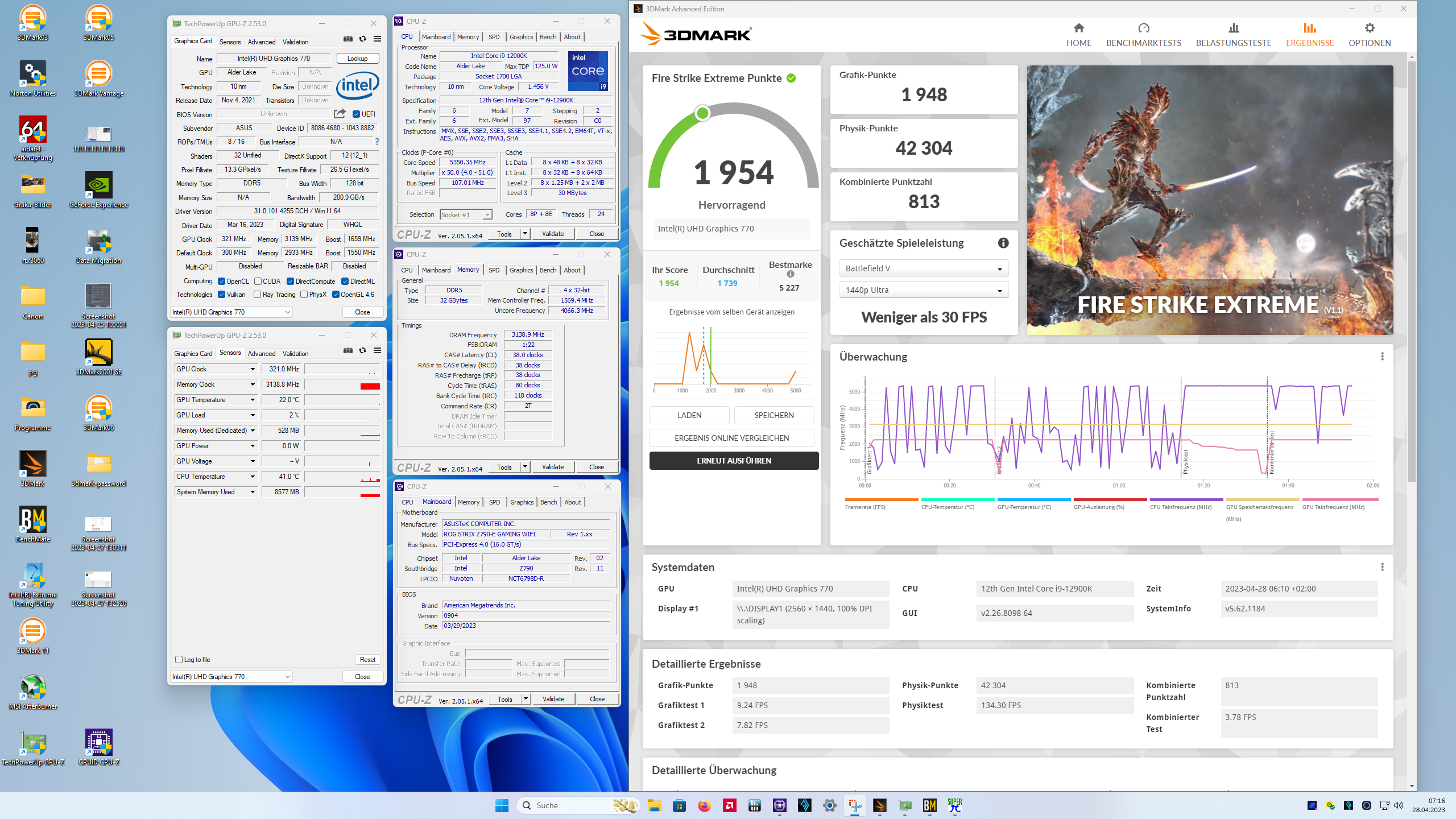This screenshot has width=1456, height=819.
Task: Switch to Validation tab in GPU-Z Sensors window
Action: tap(296, 354)
